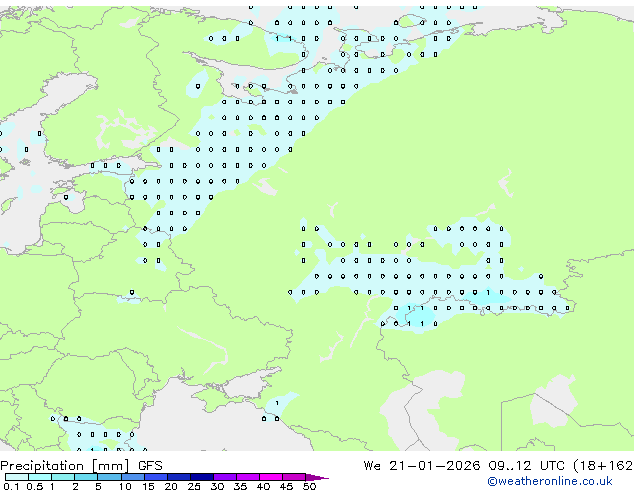Click the legend scale label '0.5'
634x490 pixels.
coord(35,486)
